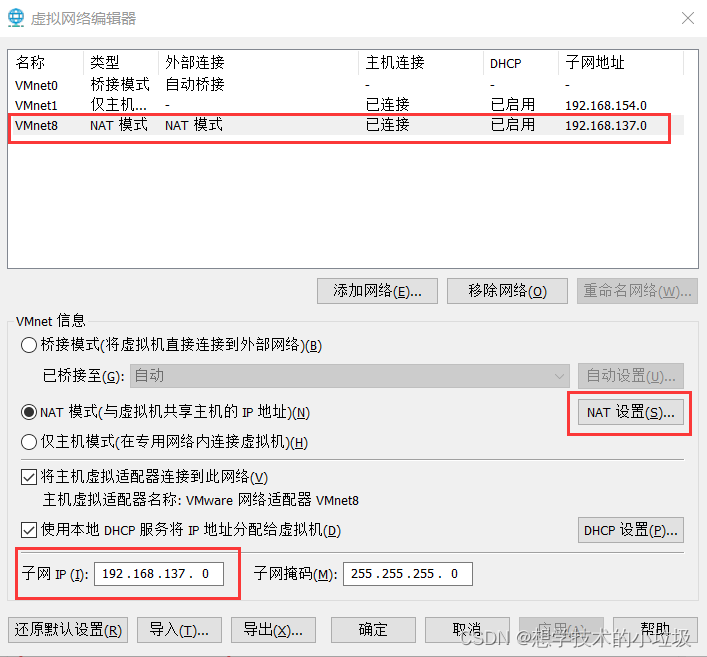Click the 子网地址 column header

tap(621, 63)
